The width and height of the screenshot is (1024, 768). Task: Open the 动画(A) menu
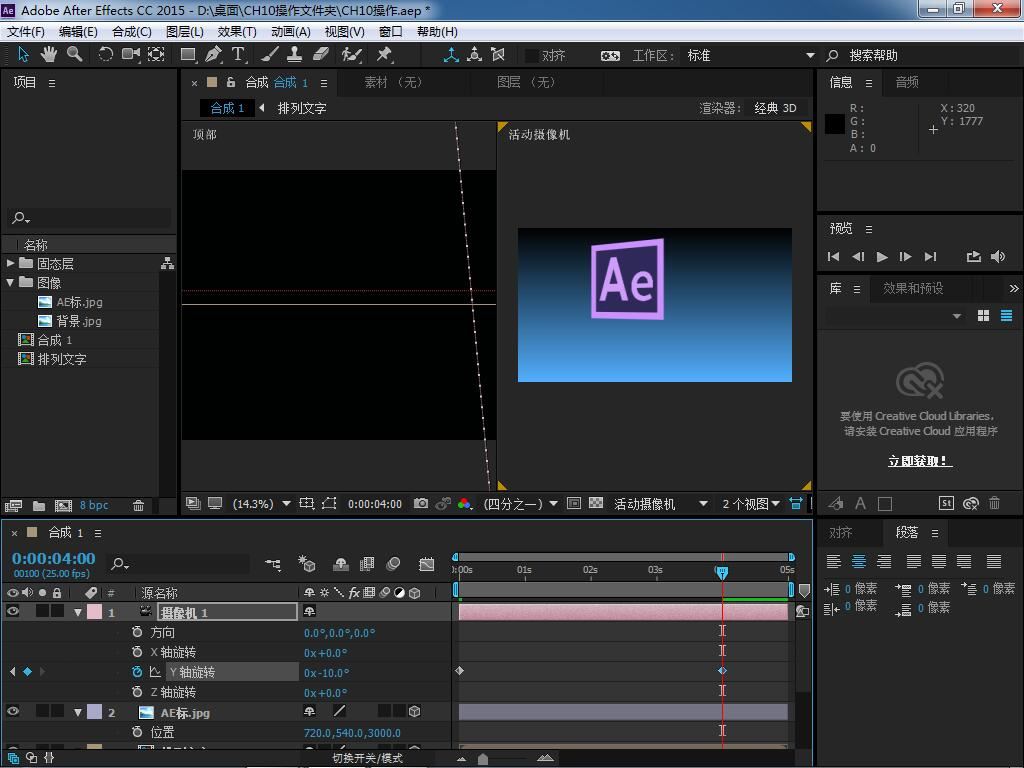click(x=291, y=31)
